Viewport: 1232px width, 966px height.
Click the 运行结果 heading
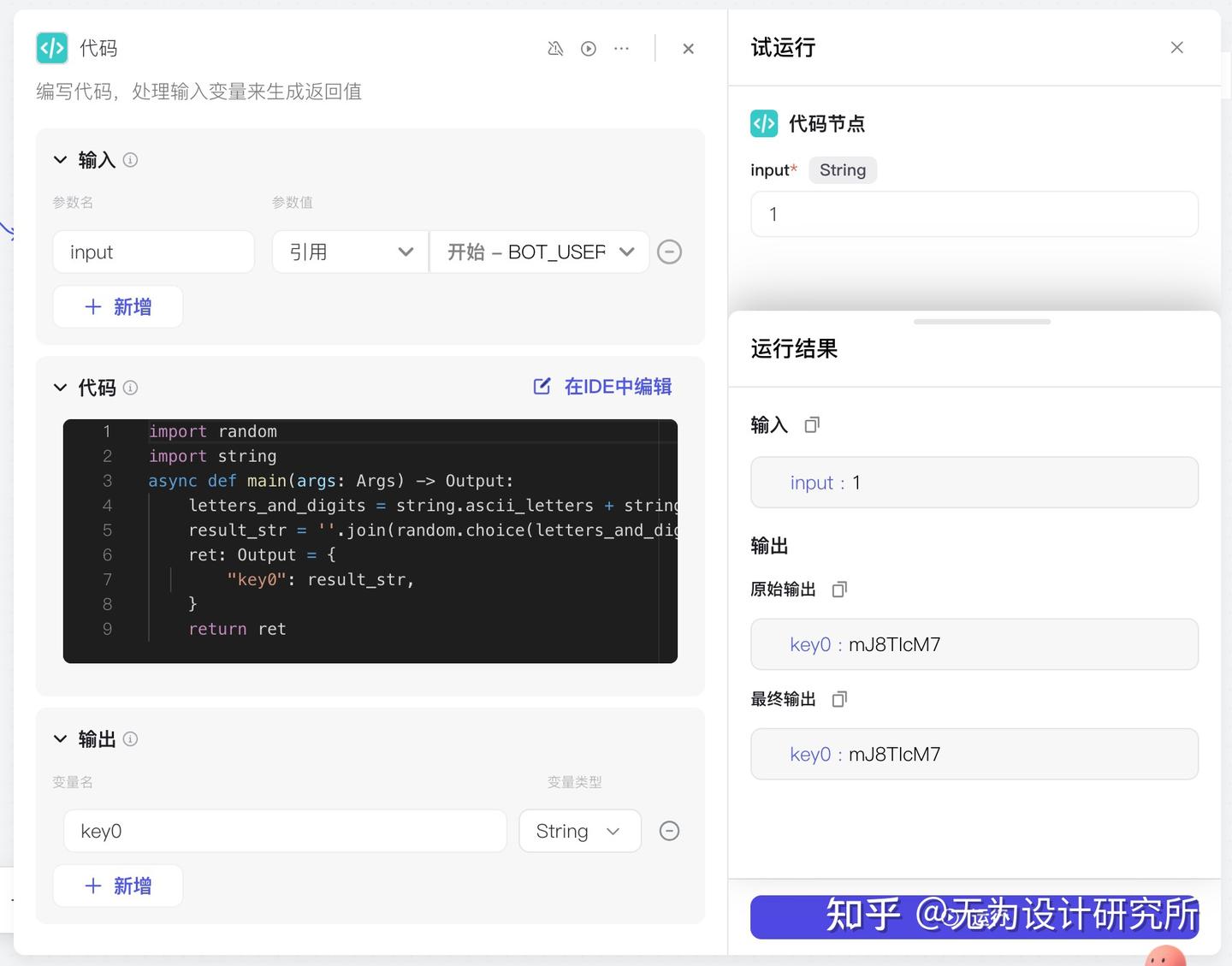(794, 348)
